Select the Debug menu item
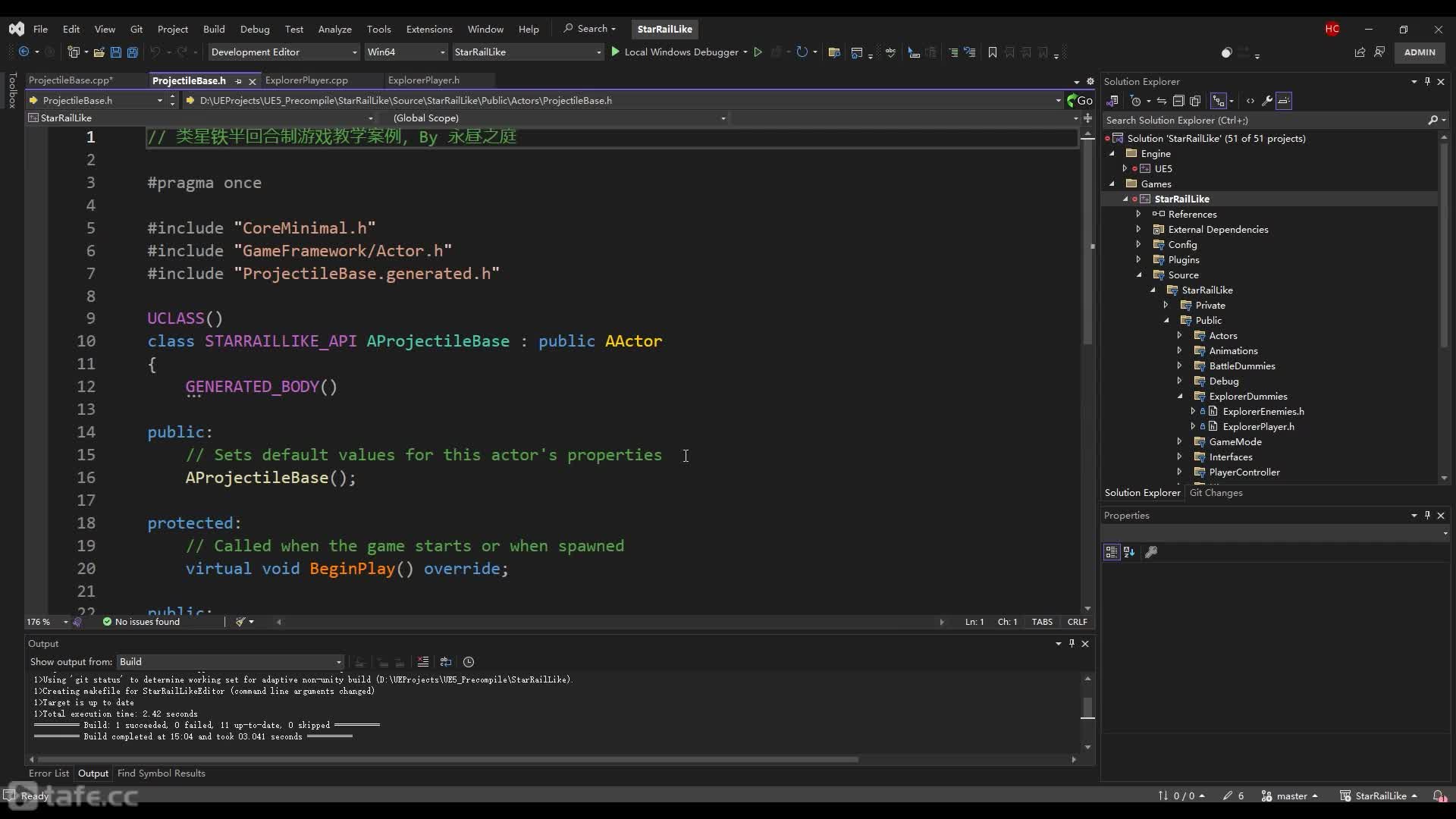Viewport: 1456px width, 819px height. [x=253, y=28]
